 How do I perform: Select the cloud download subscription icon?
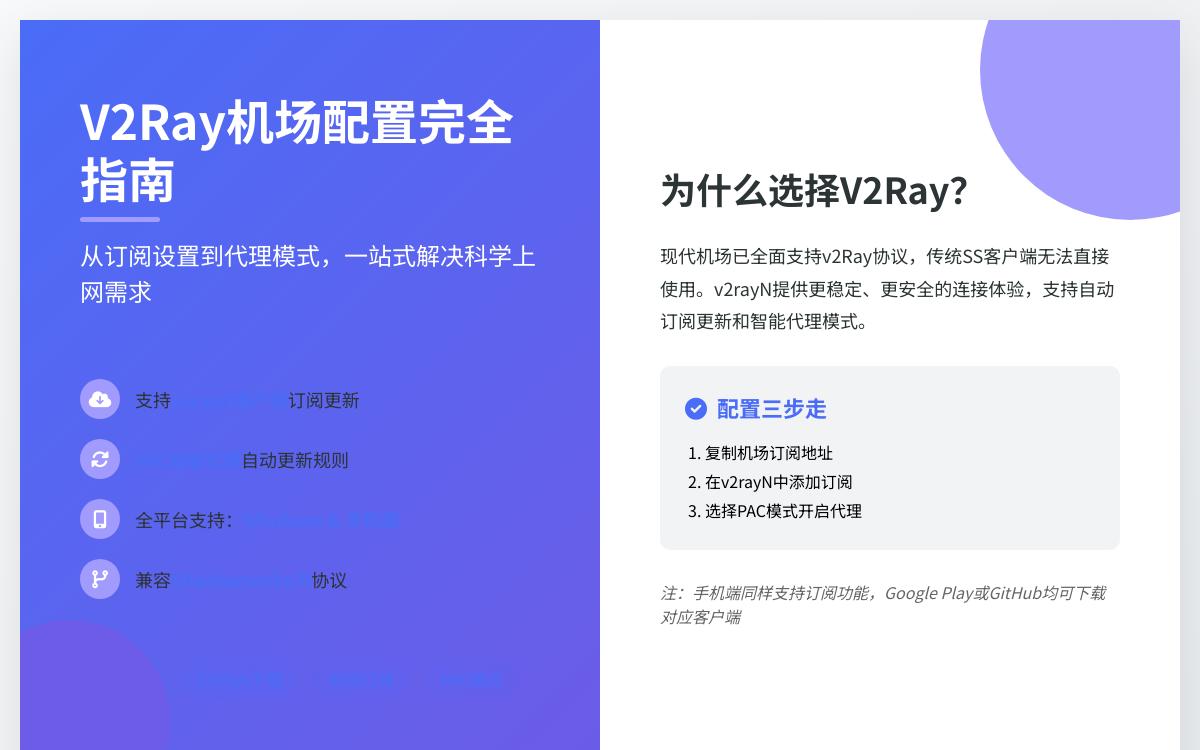coord(100,399)
